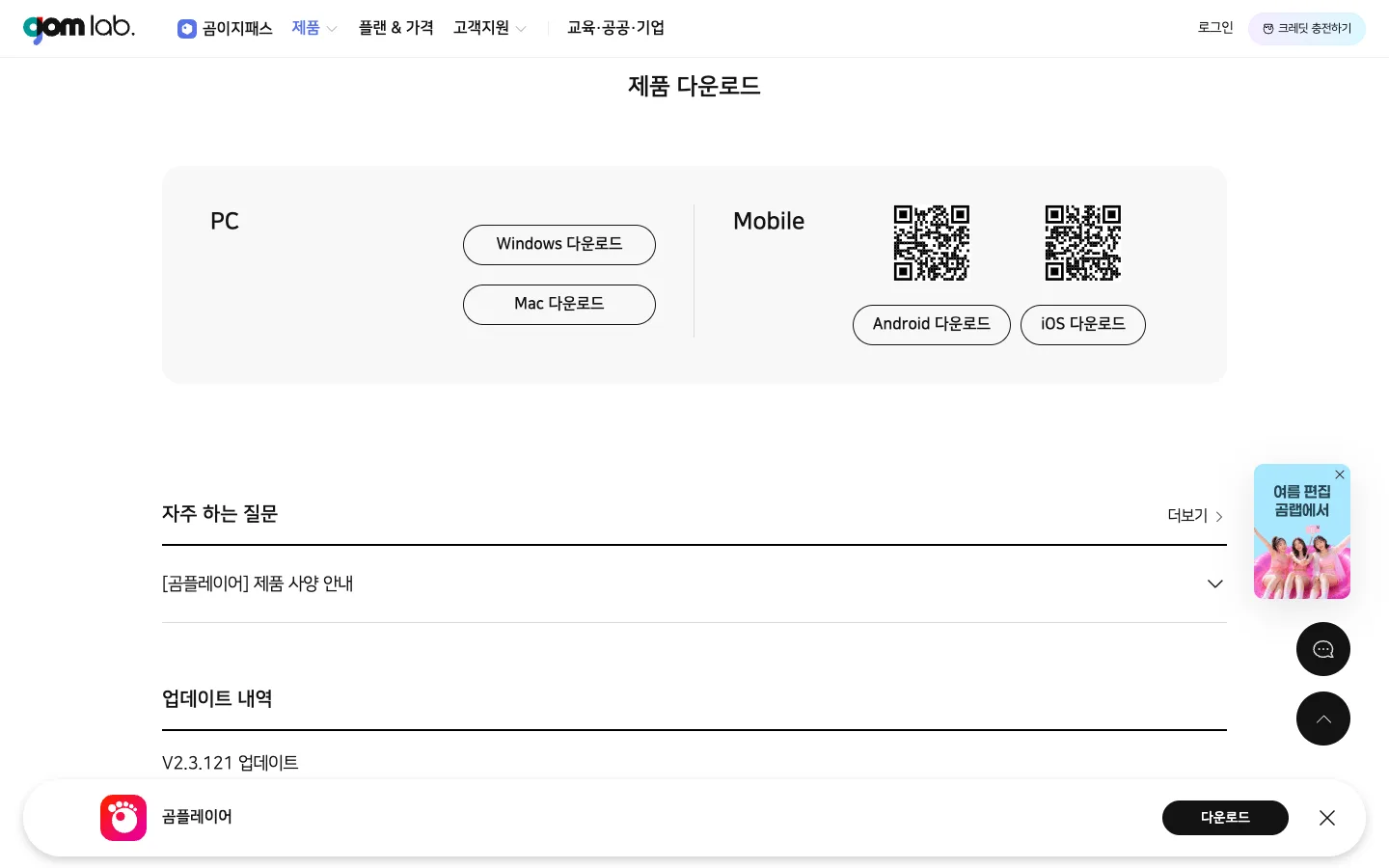Expand the 고객지원 menu
1389x868 pixels.
click(490, 28)
